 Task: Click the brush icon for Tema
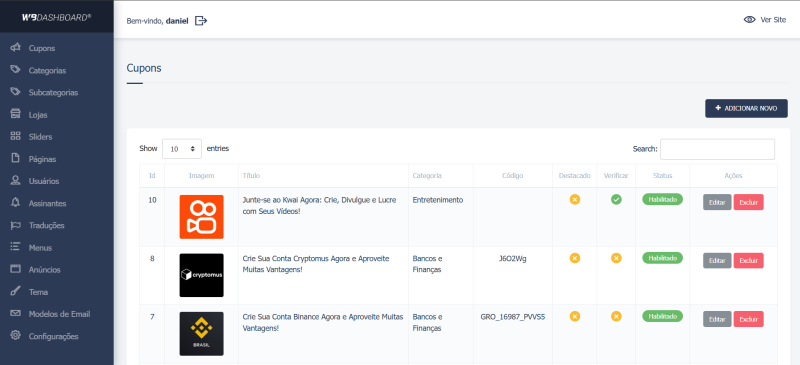click(x=15, y=291)
